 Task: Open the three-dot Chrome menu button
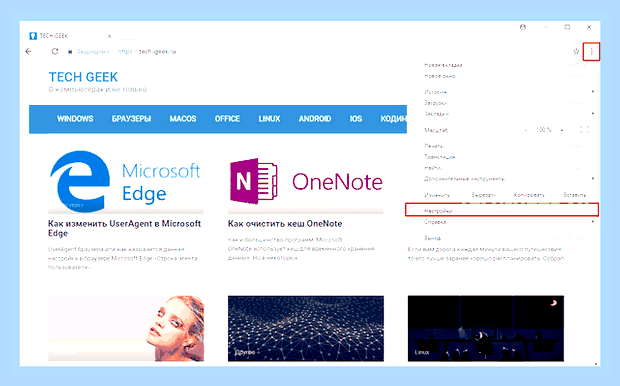[x=592, y=51]
